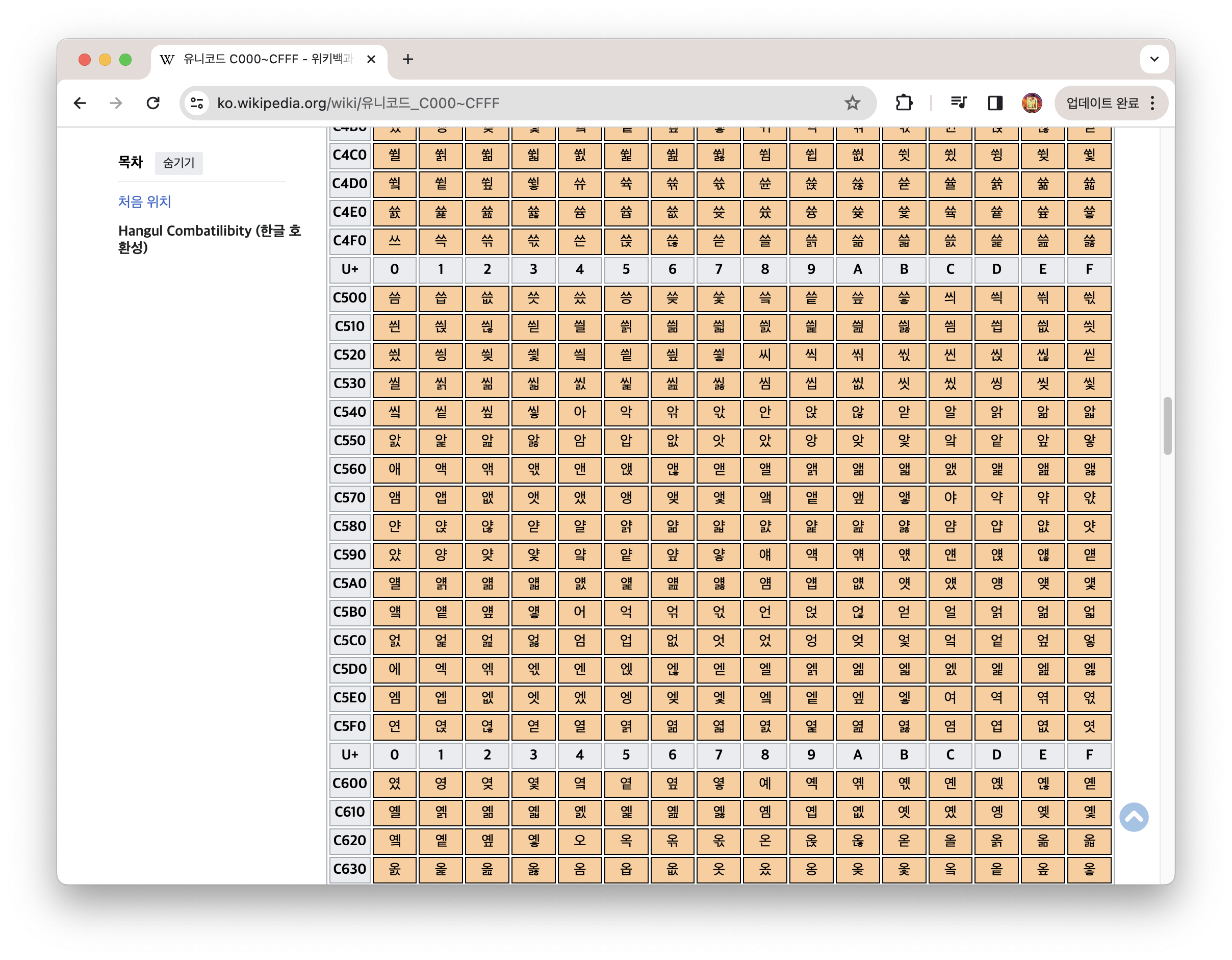This screenshot has height=960, width=1232.
Task: Click the blue scroll-to-top arrow button
Action: (1134, 817)
